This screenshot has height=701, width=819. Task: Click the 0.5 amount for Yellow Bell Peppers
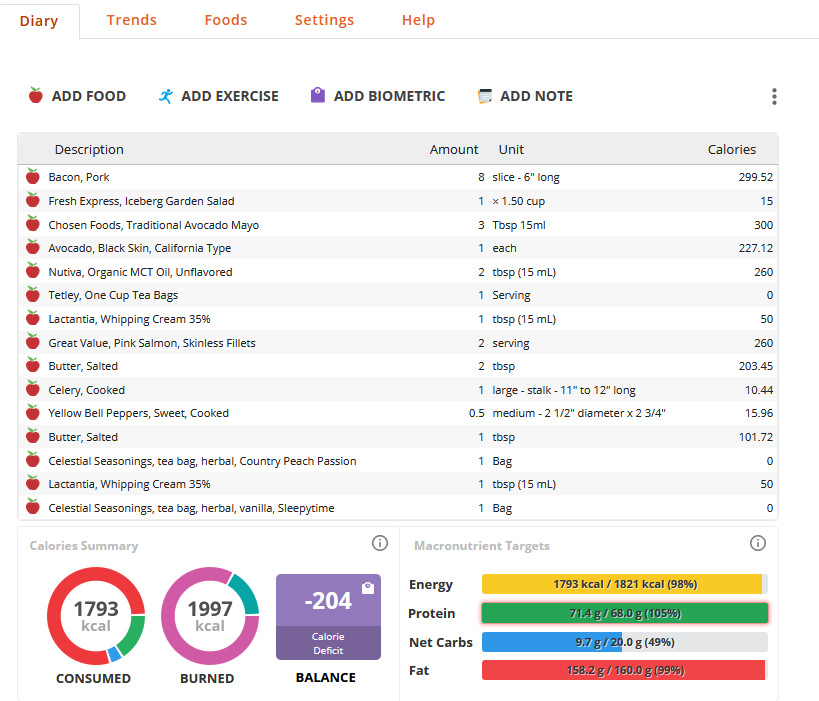coord(476,413)
